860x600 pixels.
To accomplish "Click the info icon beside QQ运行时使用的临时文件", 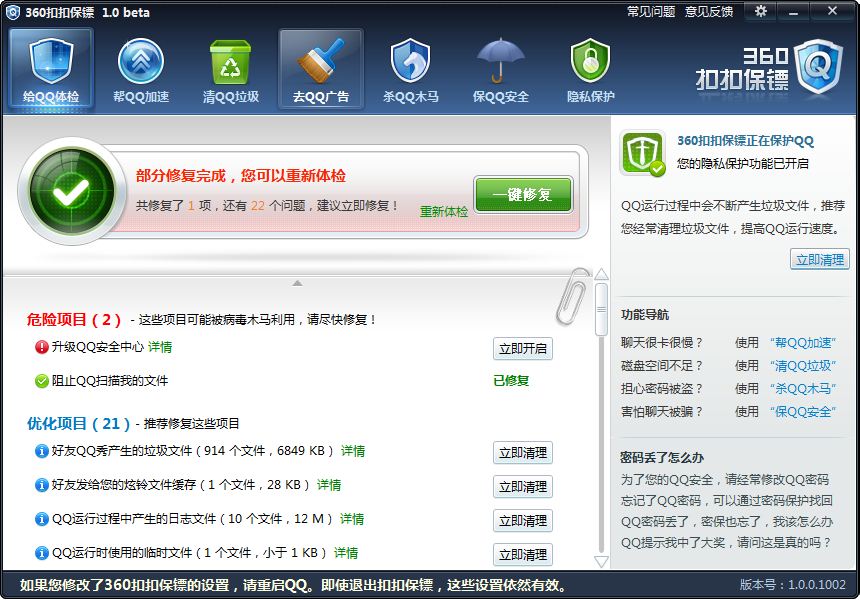I will point(42,553).
